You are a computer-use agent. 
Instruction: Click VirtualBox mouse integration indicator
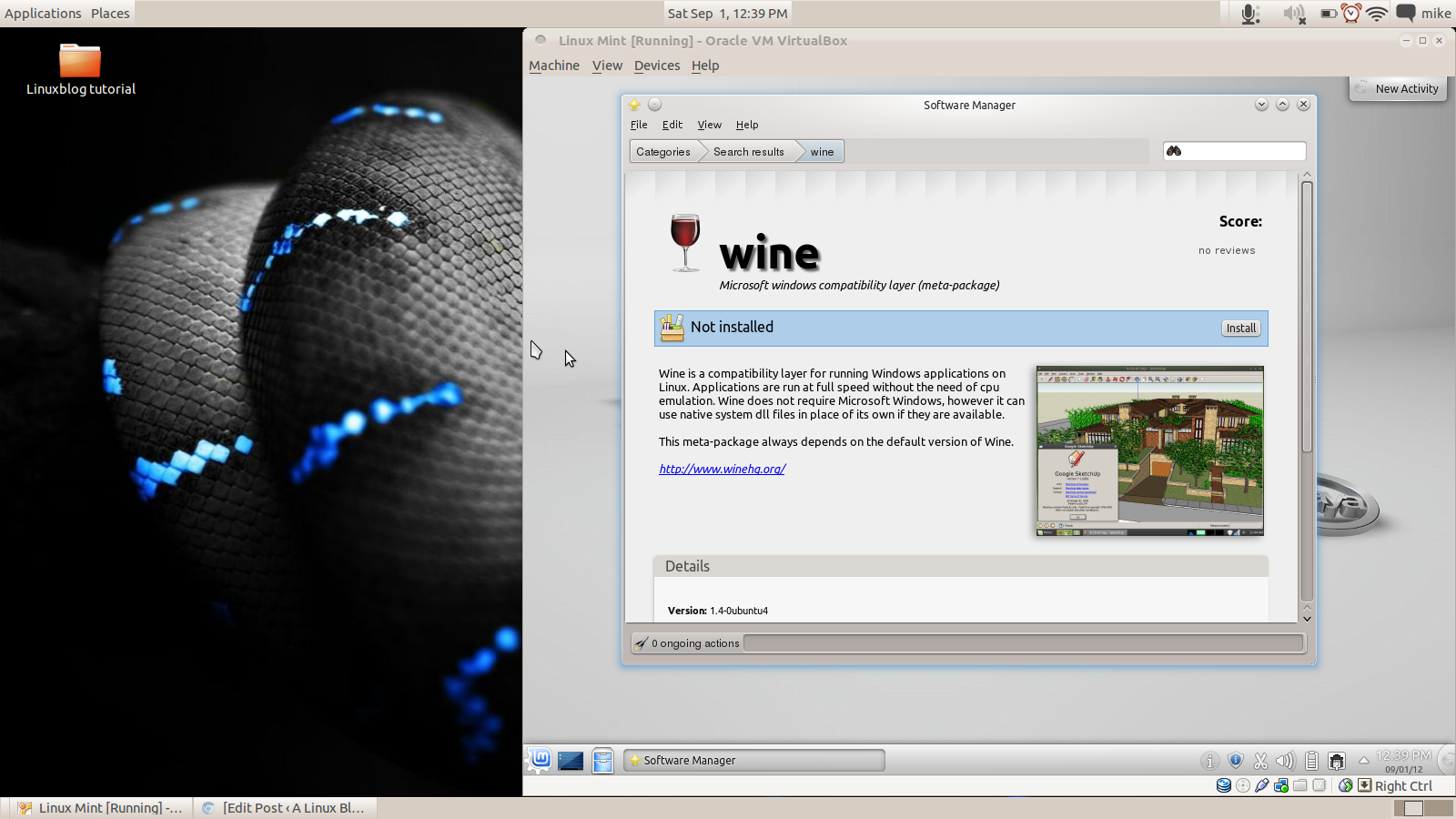[1346, 785]
